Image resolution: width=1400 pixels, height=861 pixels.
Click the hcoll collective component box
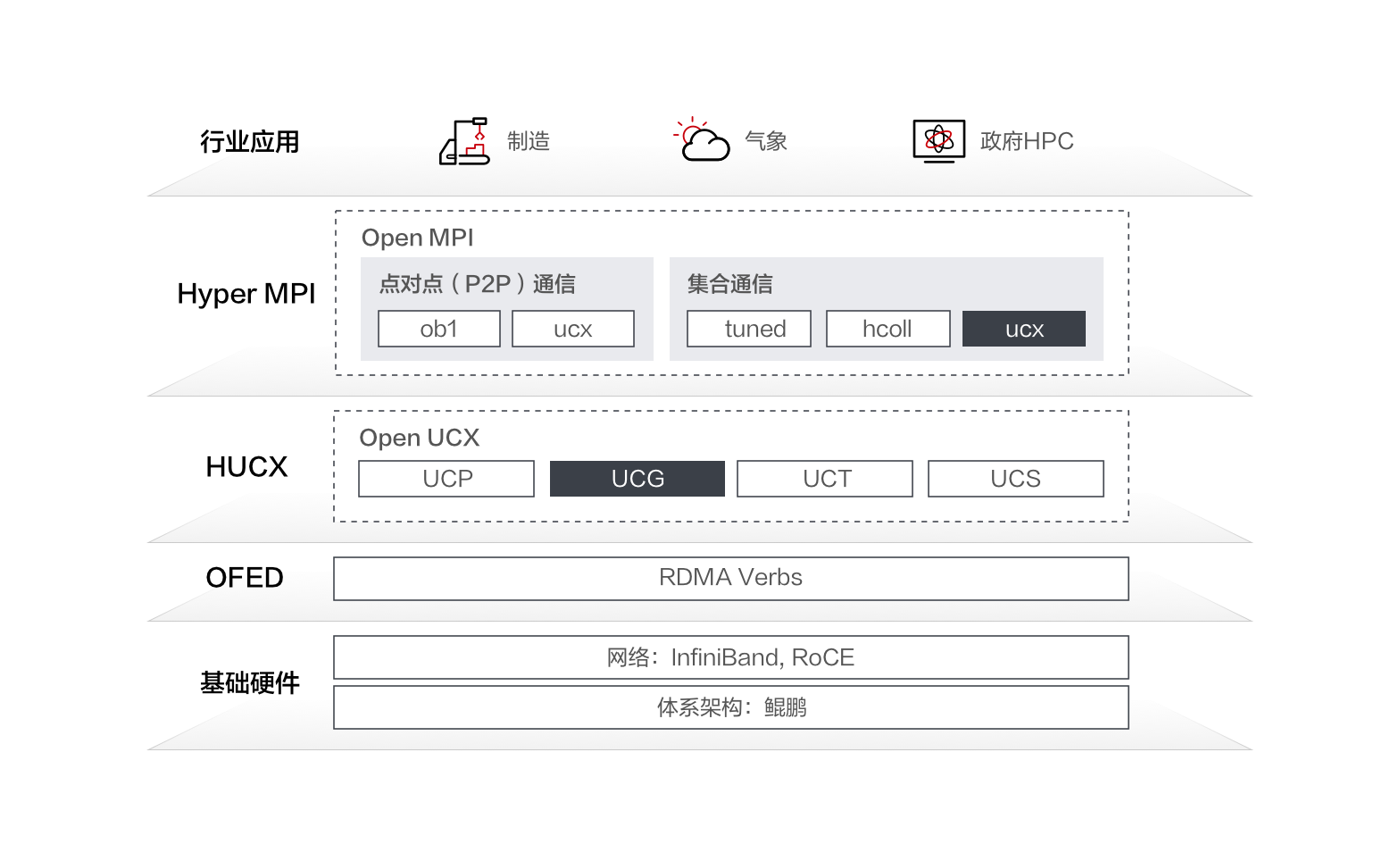(x=888, y=329)
